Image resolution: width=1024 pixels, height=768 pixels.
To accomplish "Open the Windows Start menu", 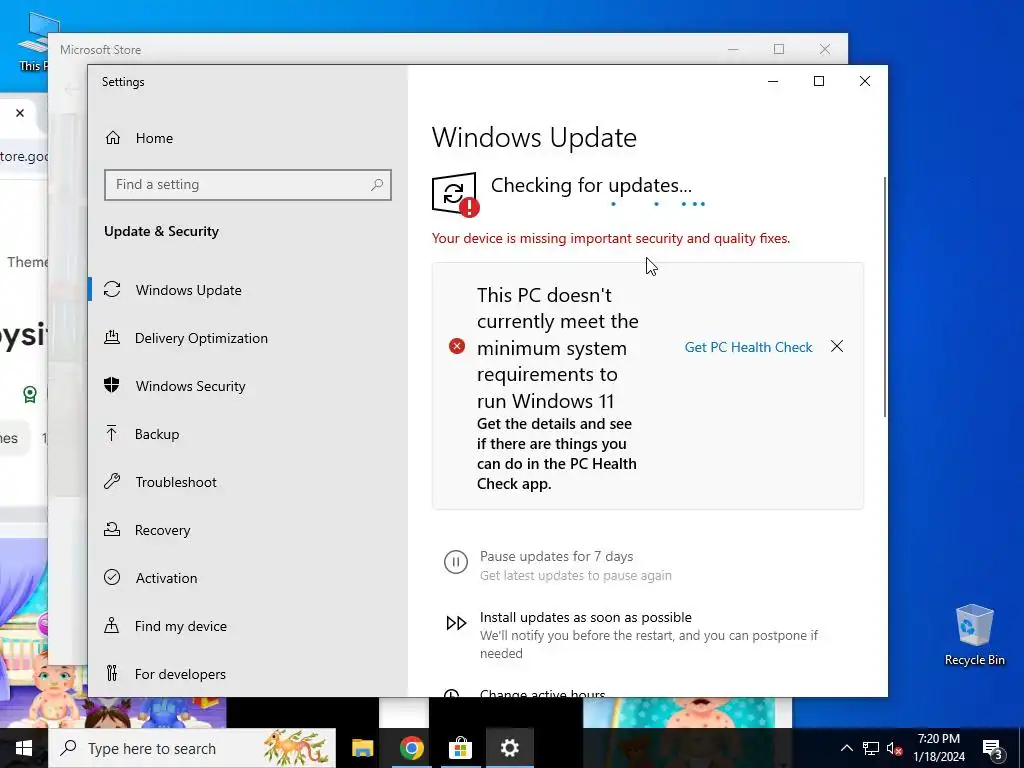I will pyautogui.click(x=24, y=748).
